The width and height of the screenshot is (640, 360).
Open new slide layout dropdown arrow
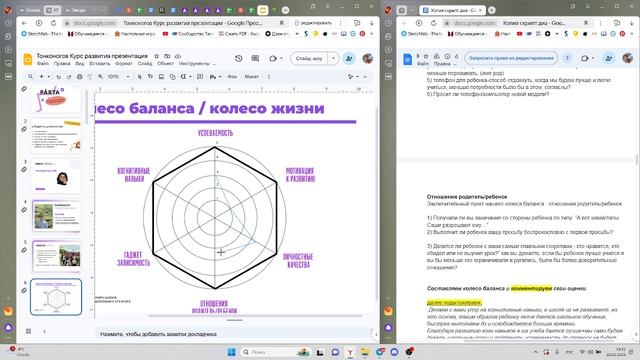[x=49, y=76]
